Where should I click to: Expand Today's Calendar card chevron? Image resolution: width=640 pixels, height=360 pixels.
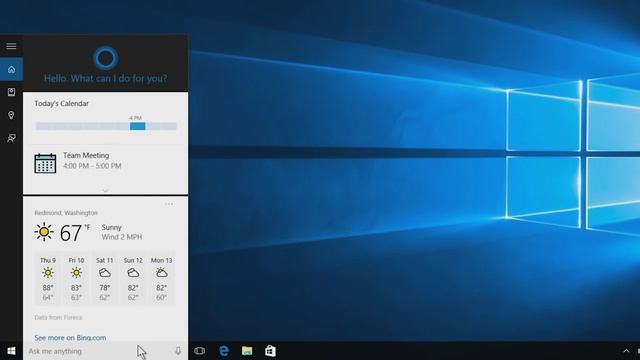105,191
